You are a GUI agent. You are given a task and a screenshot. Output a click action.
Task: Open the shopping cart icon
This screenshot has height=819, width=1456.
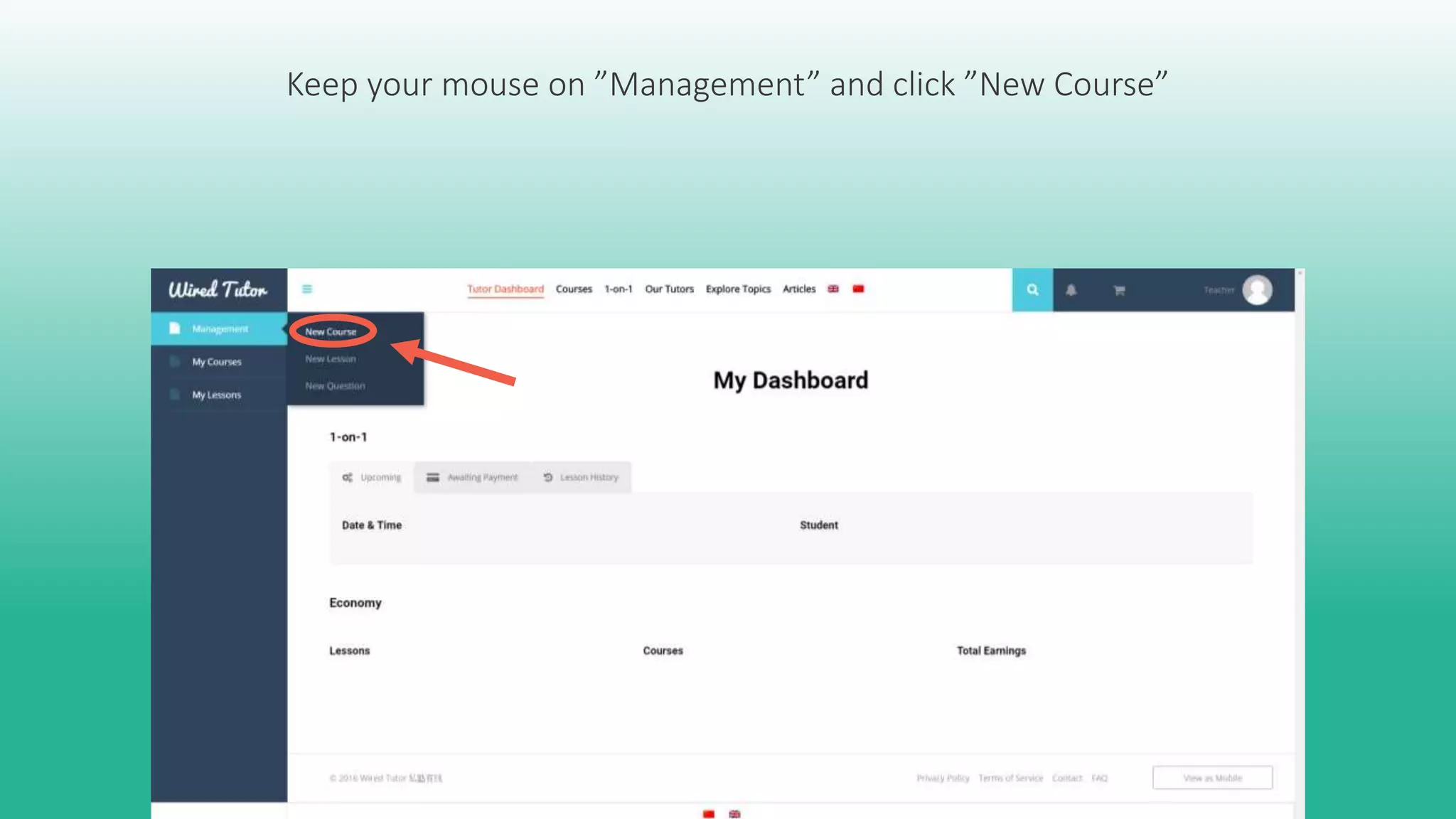[1119, 290]
